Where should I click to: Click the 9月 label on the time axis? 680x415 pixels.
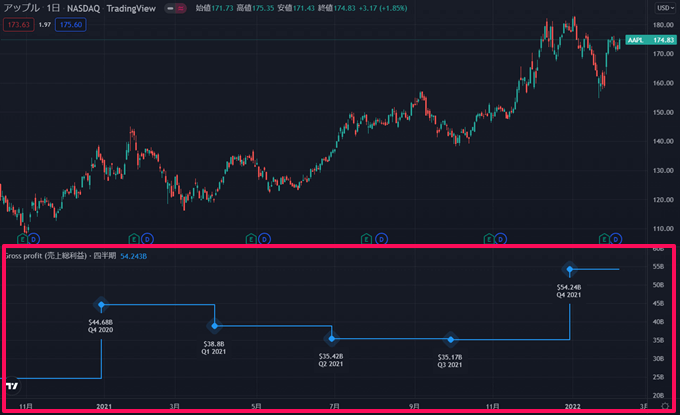click(x=414, y=406)
